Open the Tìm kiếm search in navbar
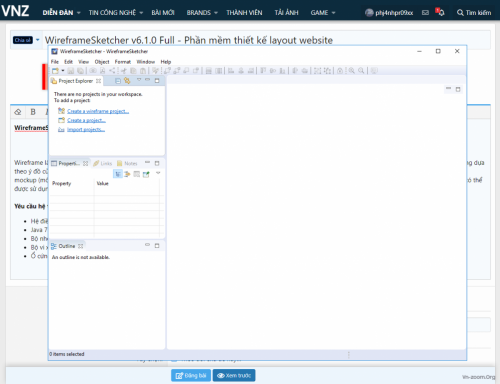 474,13
